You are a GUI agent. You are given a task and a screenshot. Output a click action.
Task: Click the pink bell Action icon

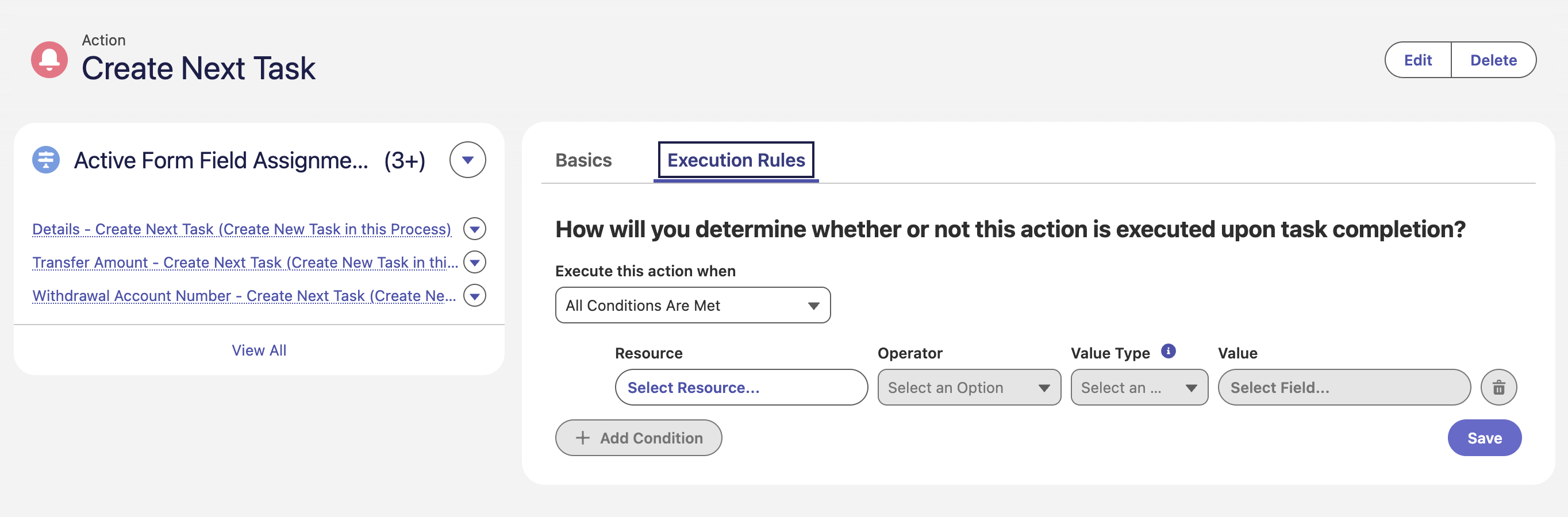[x=49, y=60]
